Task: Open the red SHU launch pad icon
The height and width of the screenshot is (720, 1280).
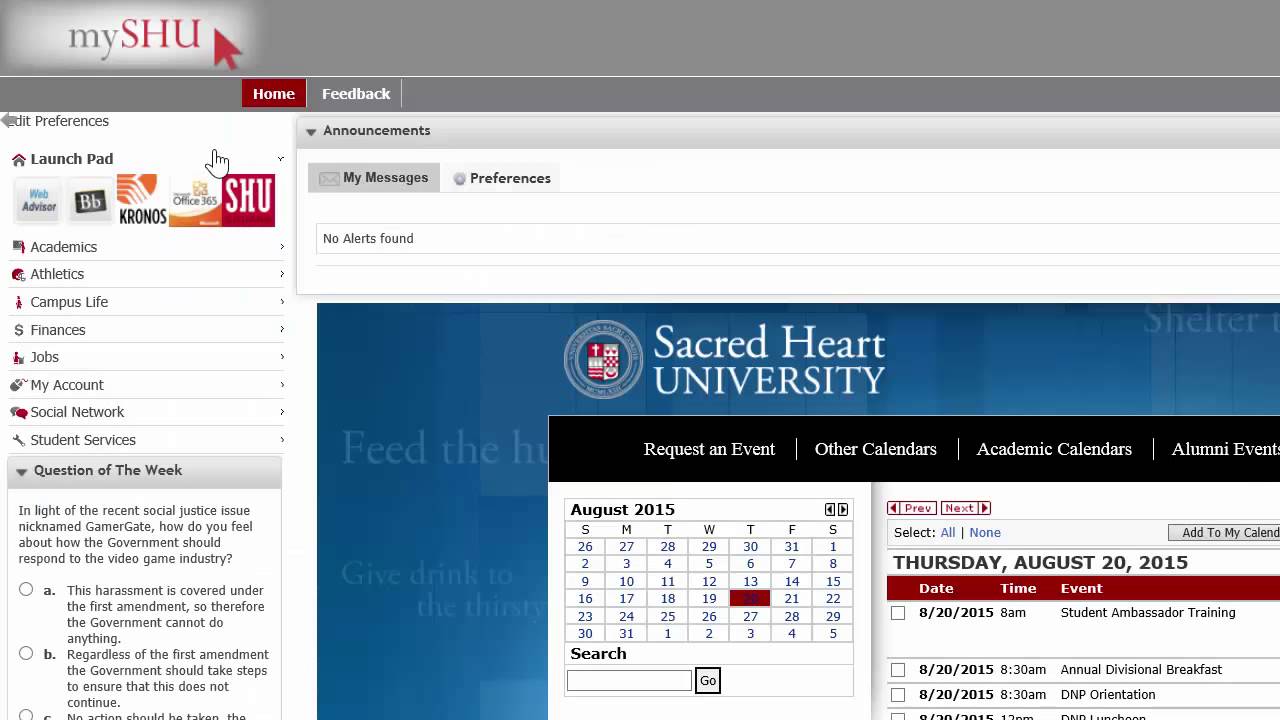Action: point(248,201)
